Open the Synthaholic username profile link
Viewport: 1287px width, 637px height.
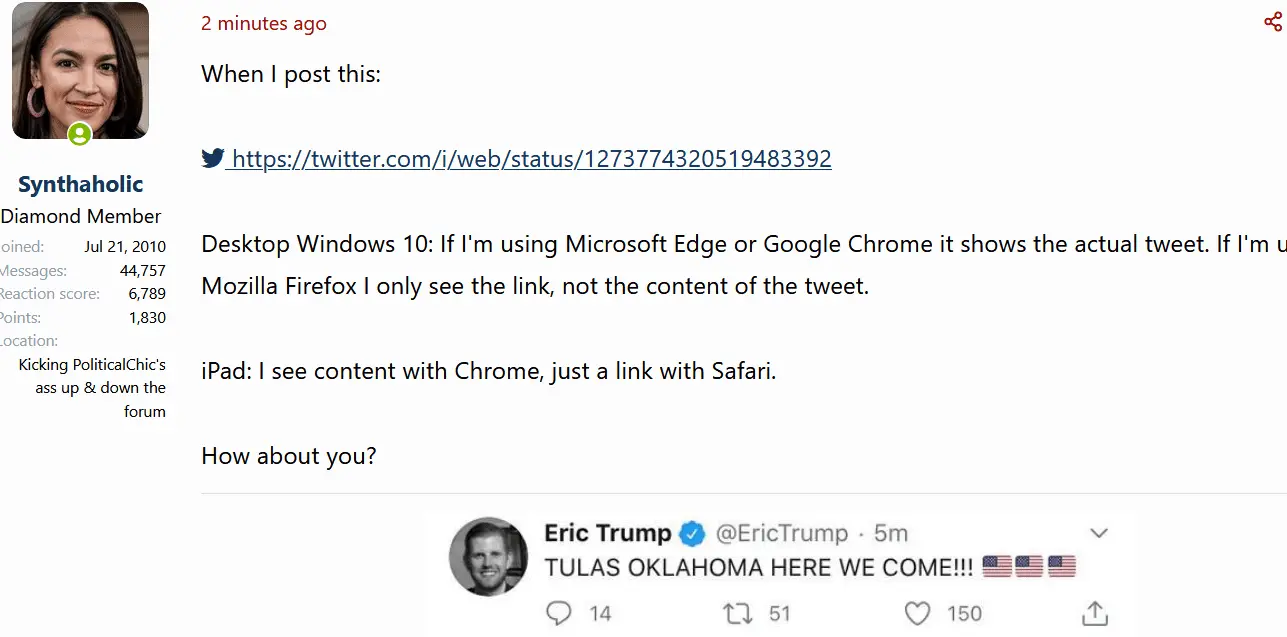tap(81, 184)
